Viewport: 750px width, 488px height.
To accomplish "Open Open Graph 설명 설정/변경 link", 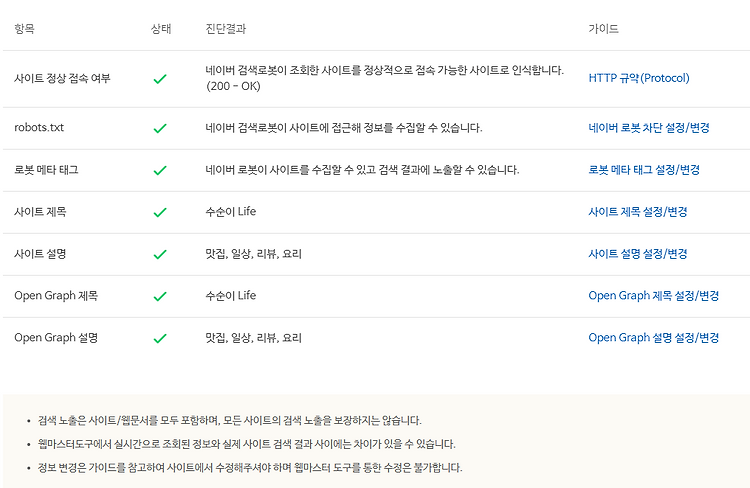I will click(x=653, y=338).
